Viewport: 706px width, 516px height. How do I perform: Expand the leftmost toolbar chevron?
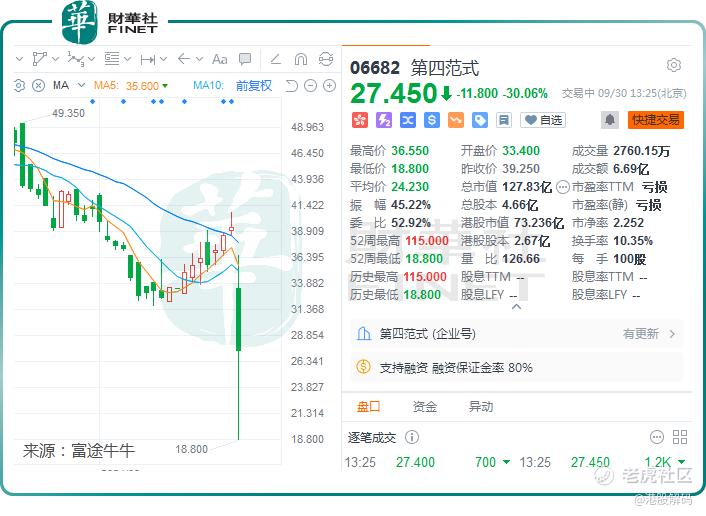19,59
